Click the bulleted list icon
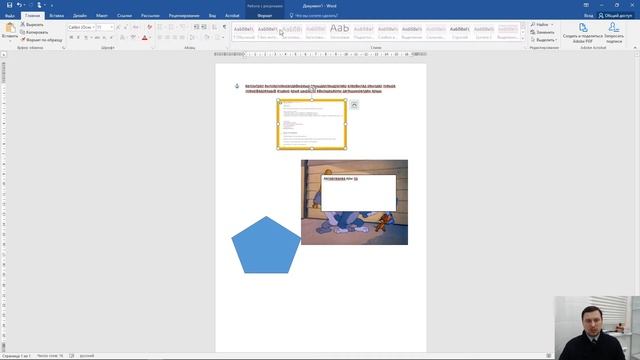Viewport: 640px width, 360px height. (160, 27)
